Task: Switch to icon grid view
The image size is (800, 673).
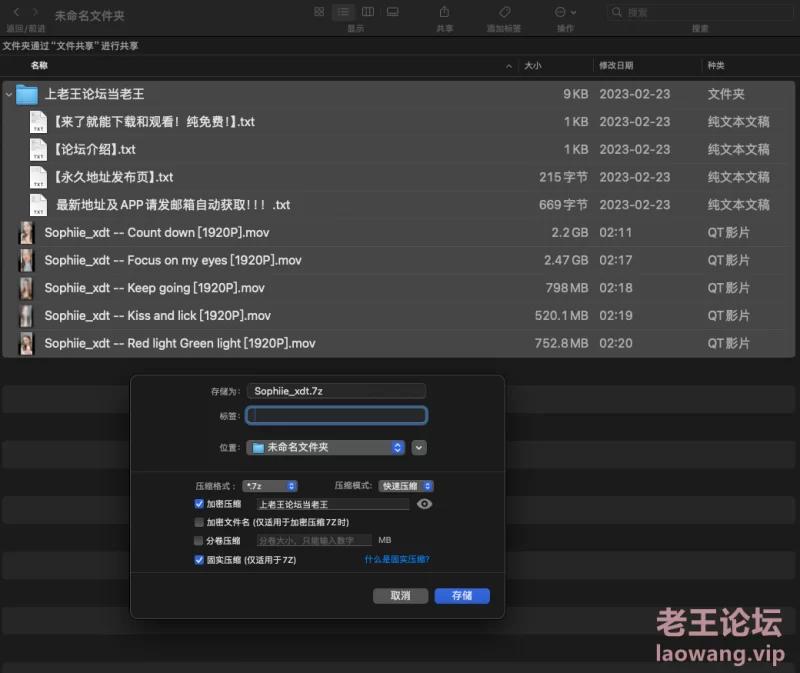Action: [x=319, y=12]
